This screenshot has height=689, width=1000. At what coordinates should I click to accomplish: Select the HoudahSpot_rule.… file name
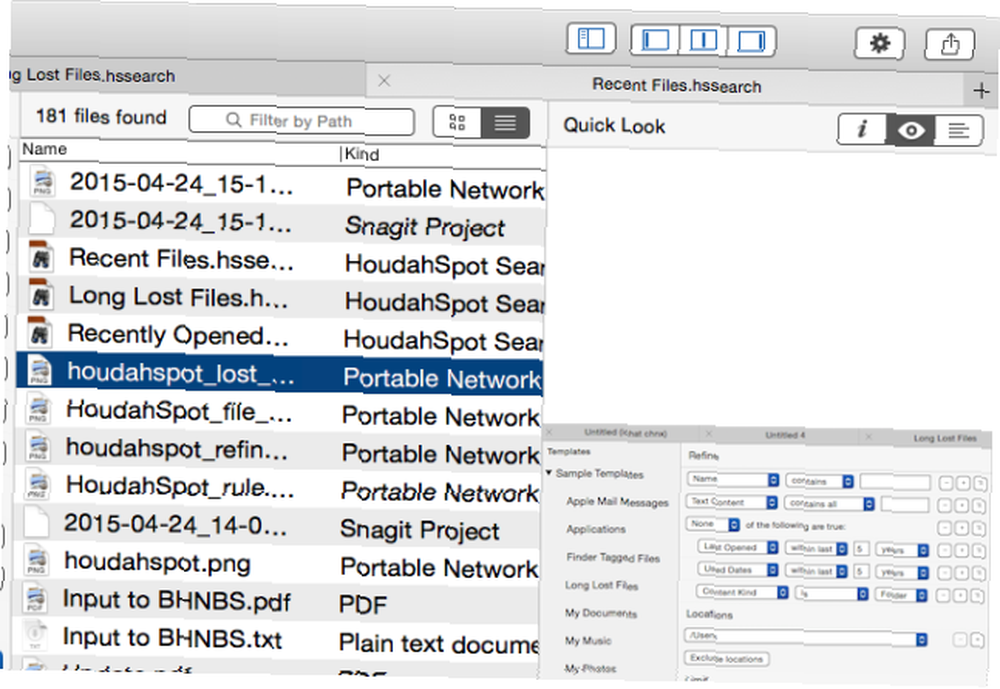pos(180,487)
